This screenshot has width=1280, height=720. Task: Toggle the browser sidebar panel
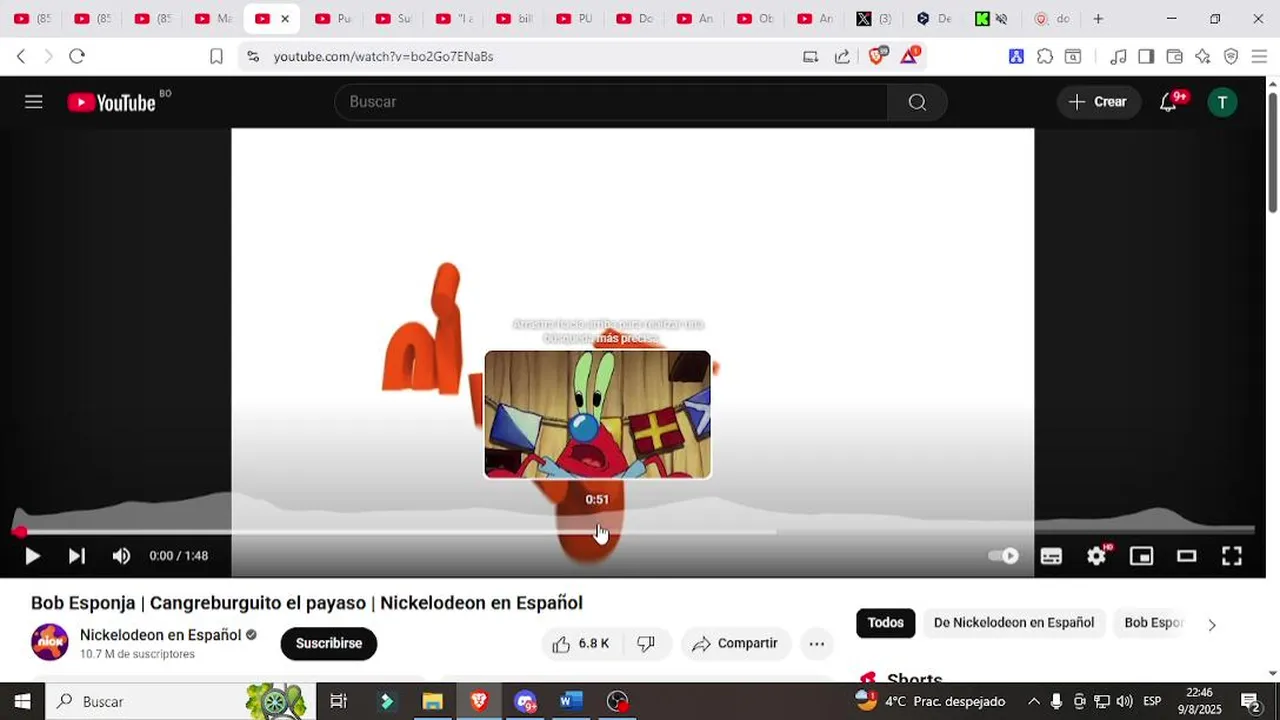[1146, 57]
